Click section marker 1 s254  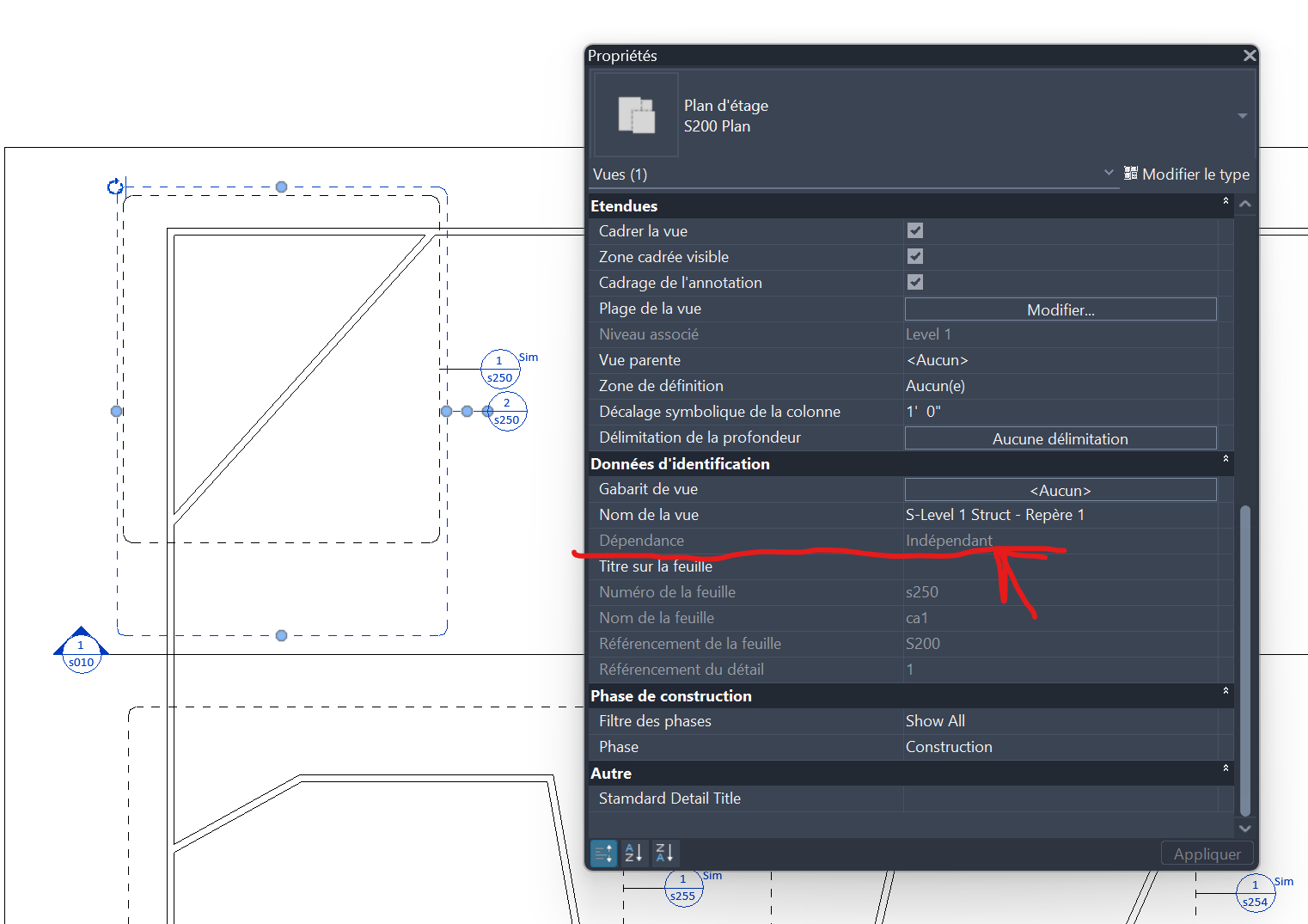coord(1255,893)
